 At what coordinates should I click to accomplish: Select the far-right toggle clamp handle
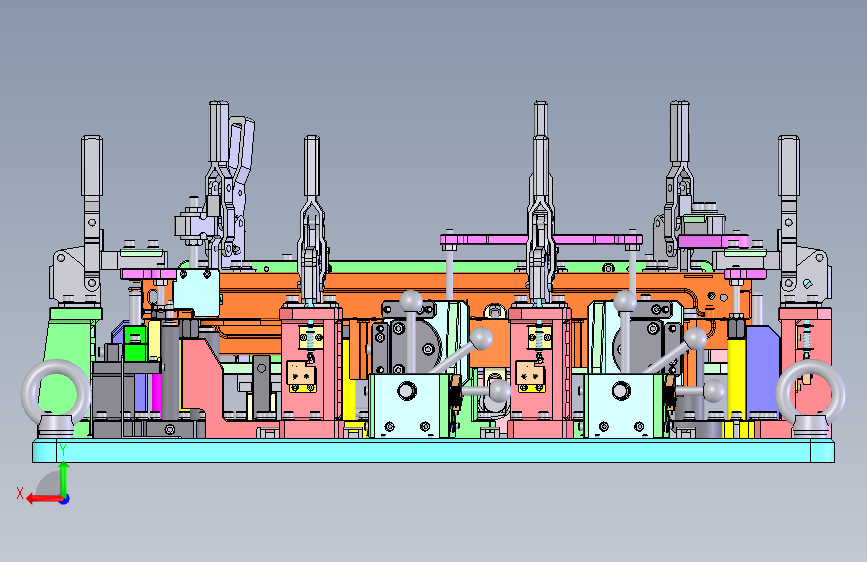click(x=788, y=166)
